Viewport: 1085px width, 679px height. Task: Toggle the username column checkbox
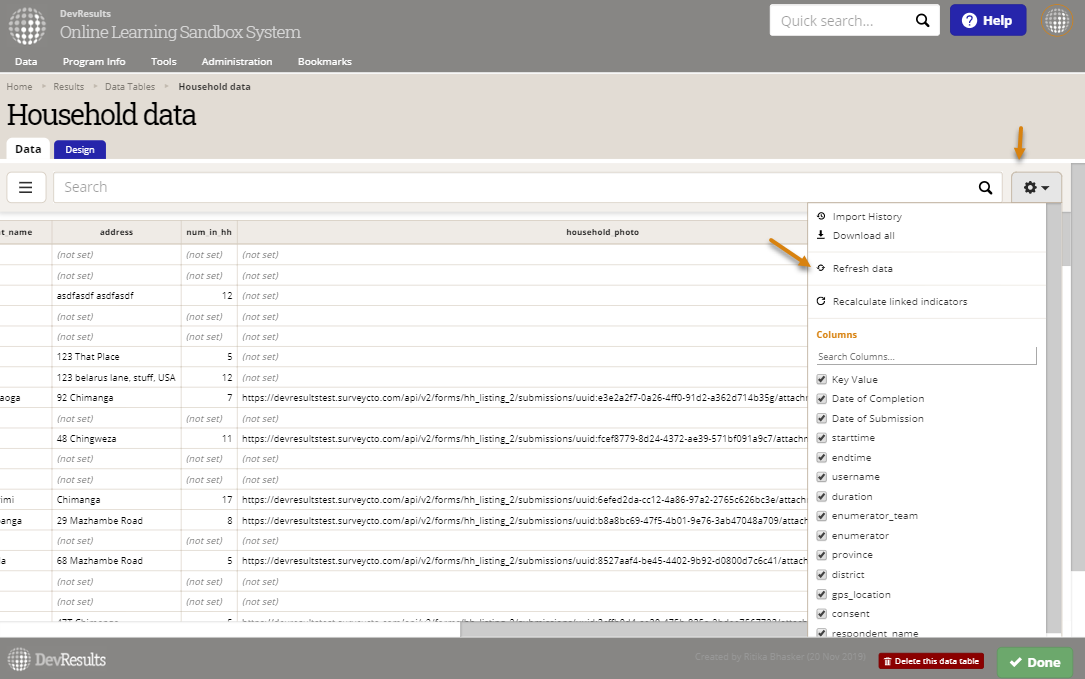point(822,477)
